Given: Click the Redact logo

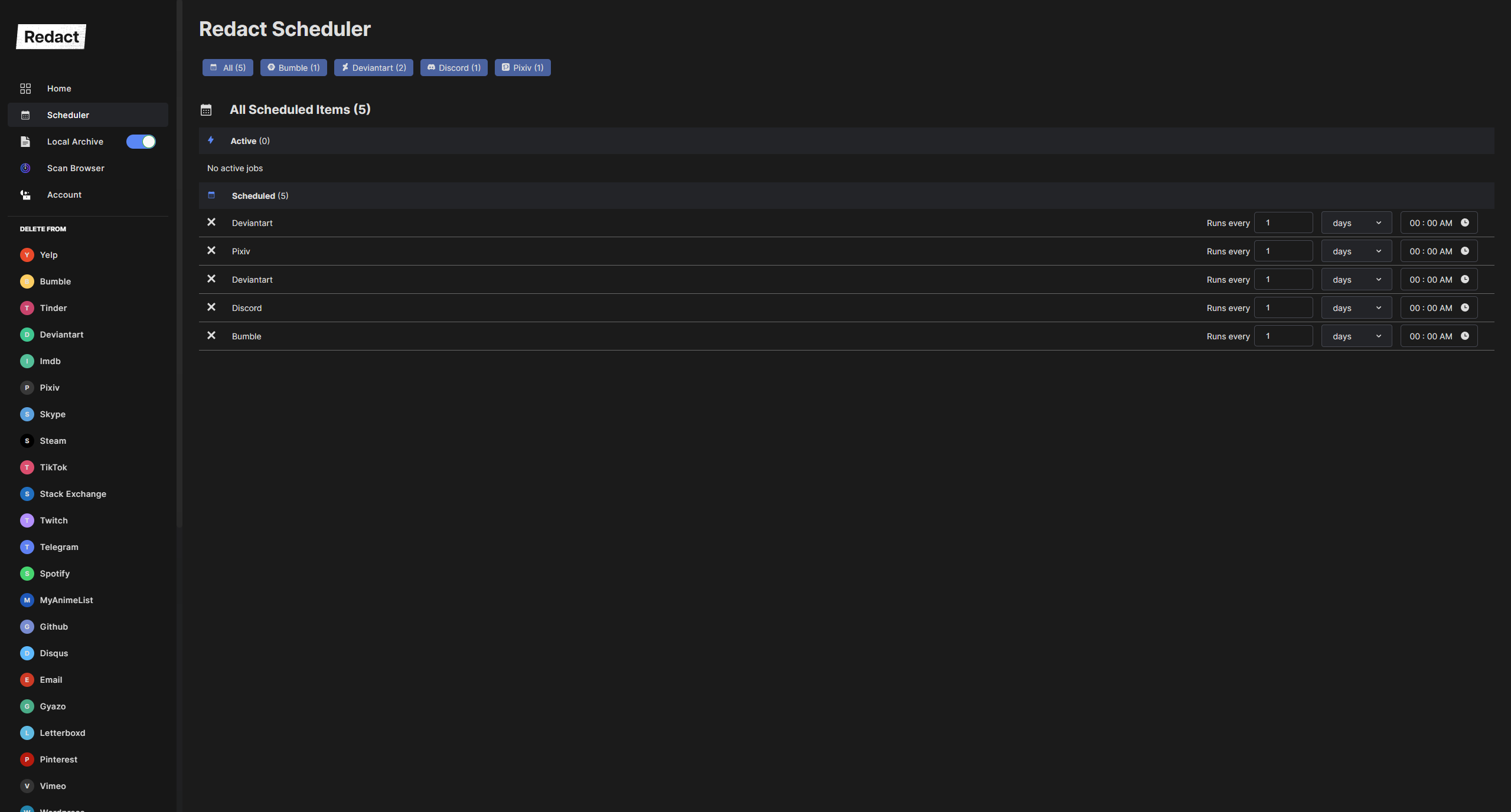Looking at the screenshot, I should pyautogui.click(x=51, y=37).
